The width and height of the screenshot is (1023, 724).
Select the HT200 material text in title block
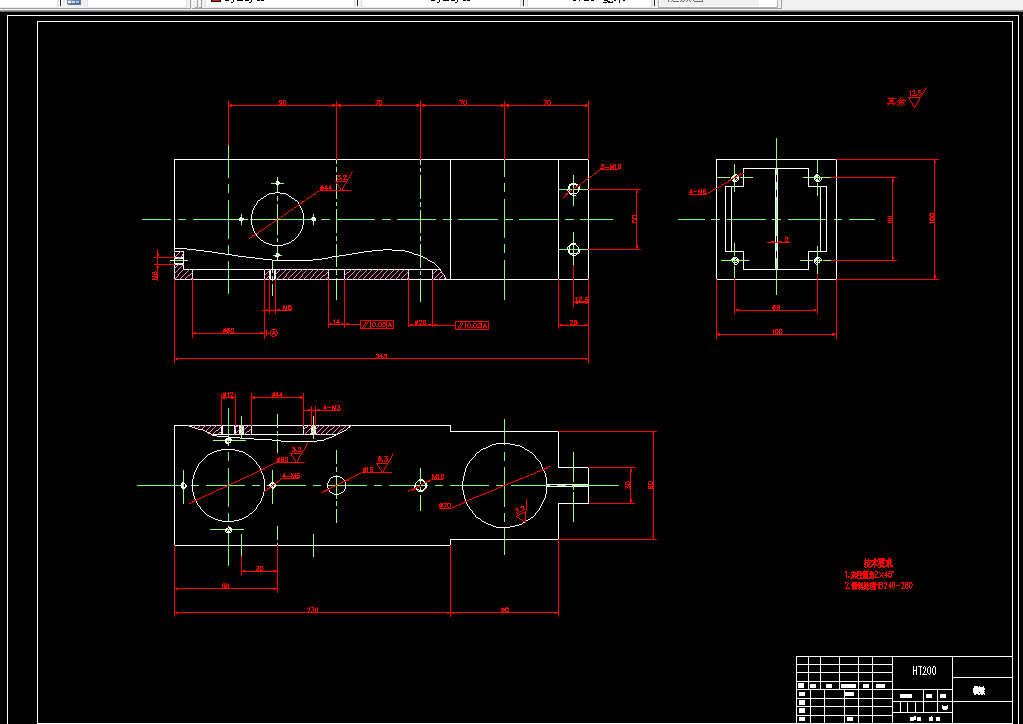pos(924,671)
